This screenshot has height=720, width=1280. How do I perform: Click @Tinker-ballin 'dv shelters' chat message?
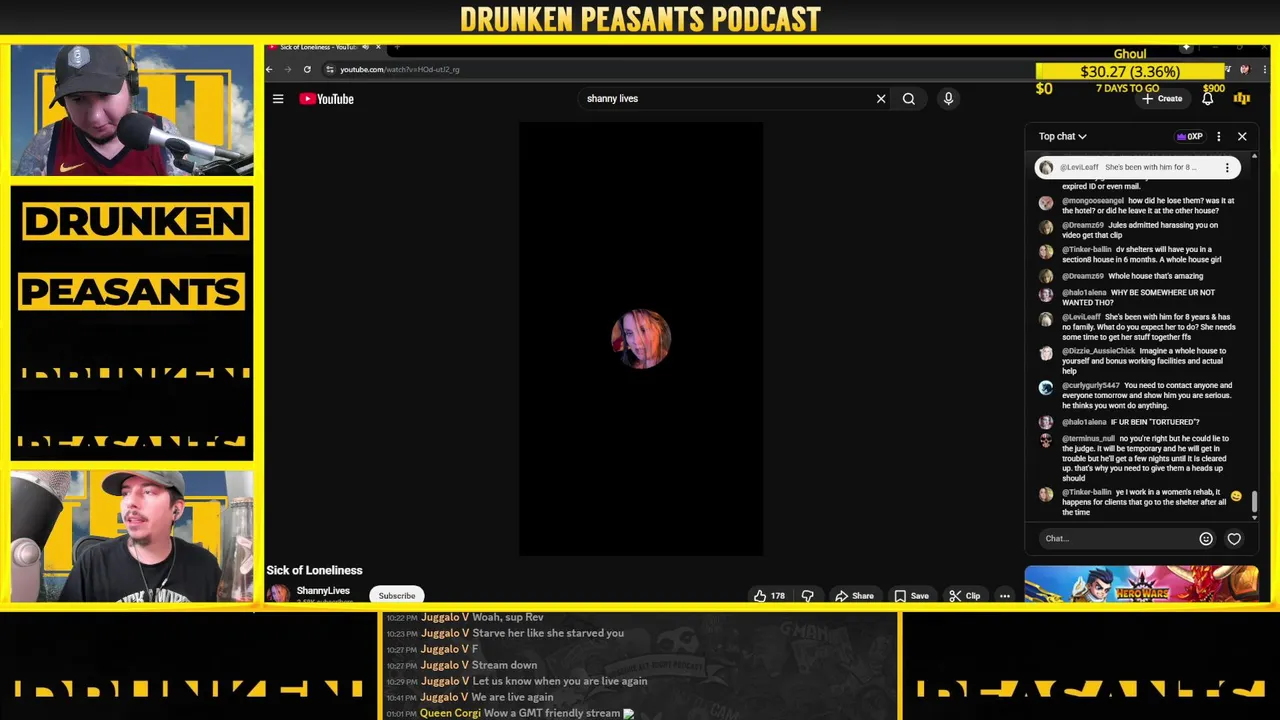pos(1139,255)
